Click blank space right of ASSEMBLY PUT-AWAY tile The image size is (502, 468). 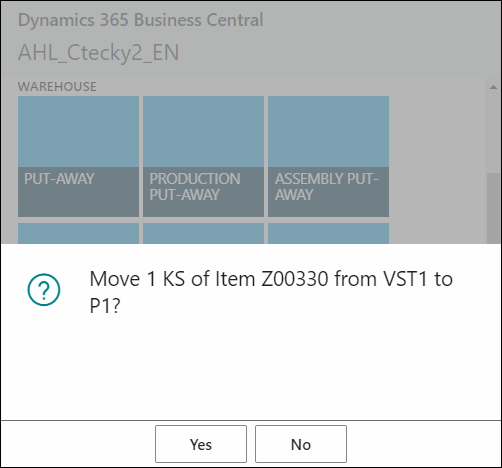pyautogui.click(x=437, y=156)
